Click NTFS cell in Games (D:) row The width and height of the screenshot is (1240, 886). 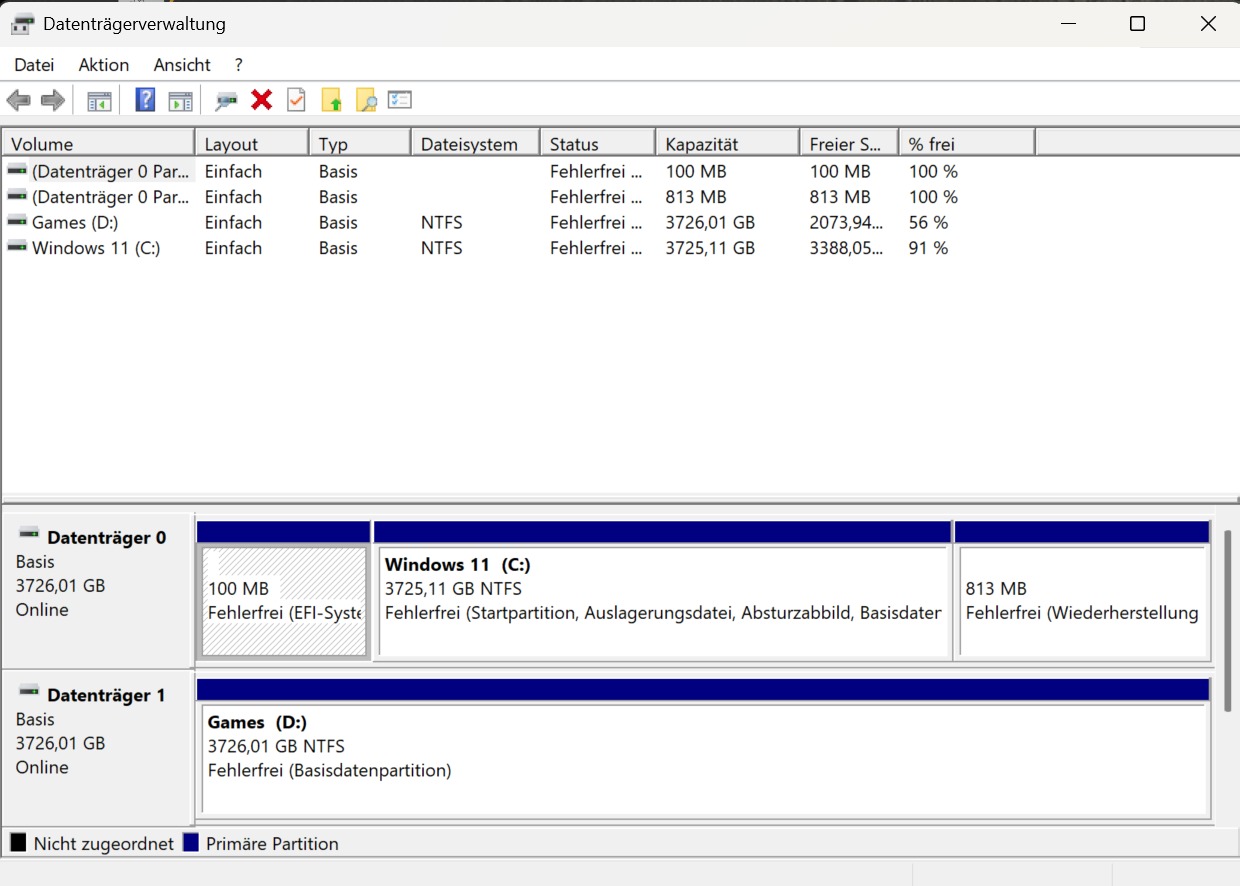442,222
